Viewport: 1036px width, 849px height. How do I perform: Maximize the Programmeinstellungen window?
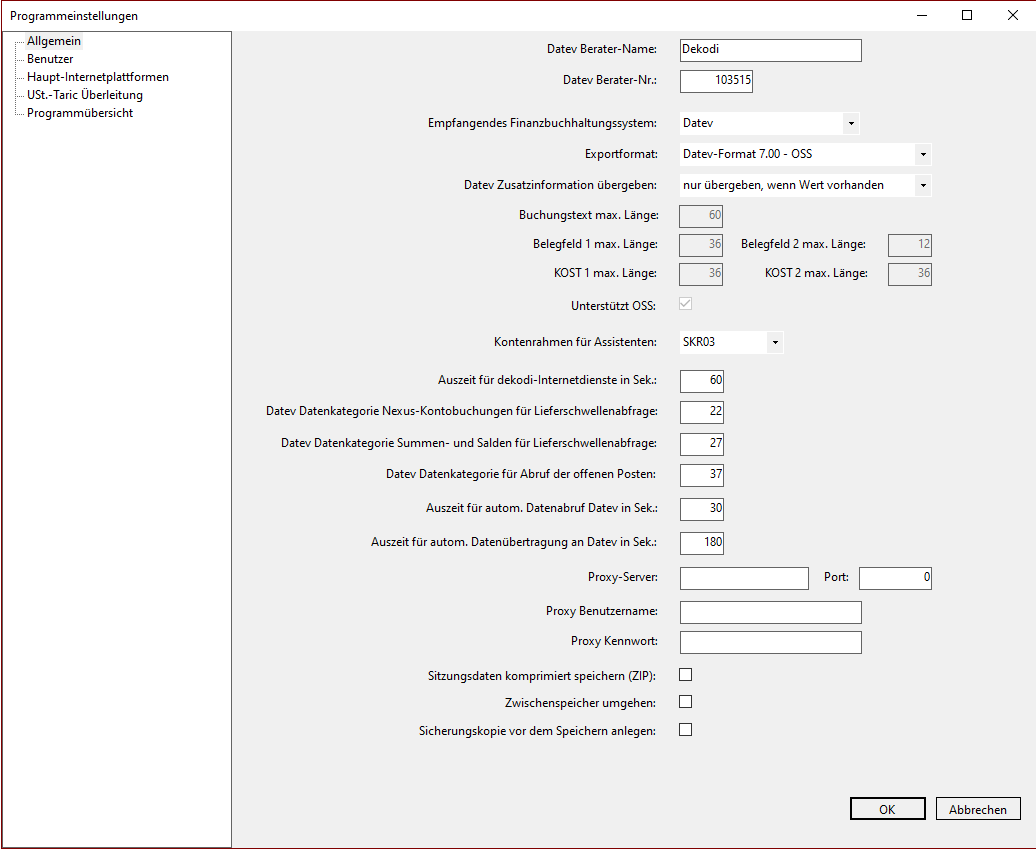967,15
